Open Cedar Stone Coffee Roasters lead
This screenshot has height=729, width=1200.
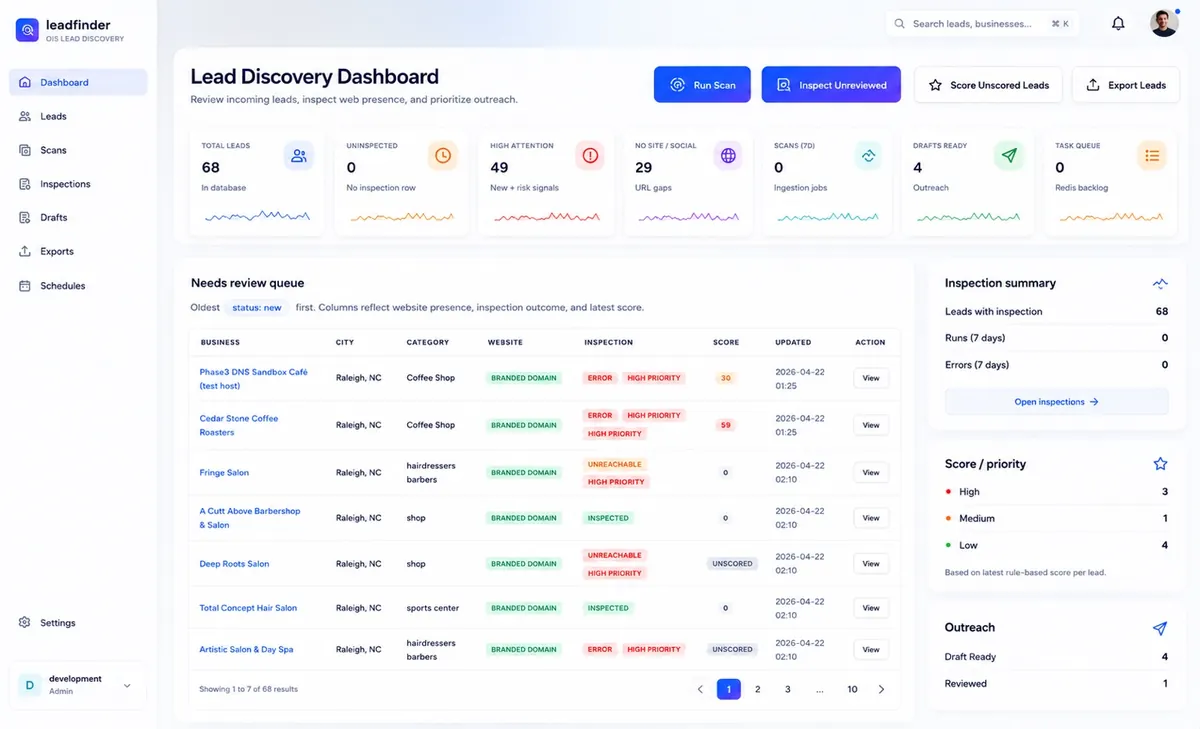pyautogui.click(x=239, y=425)
